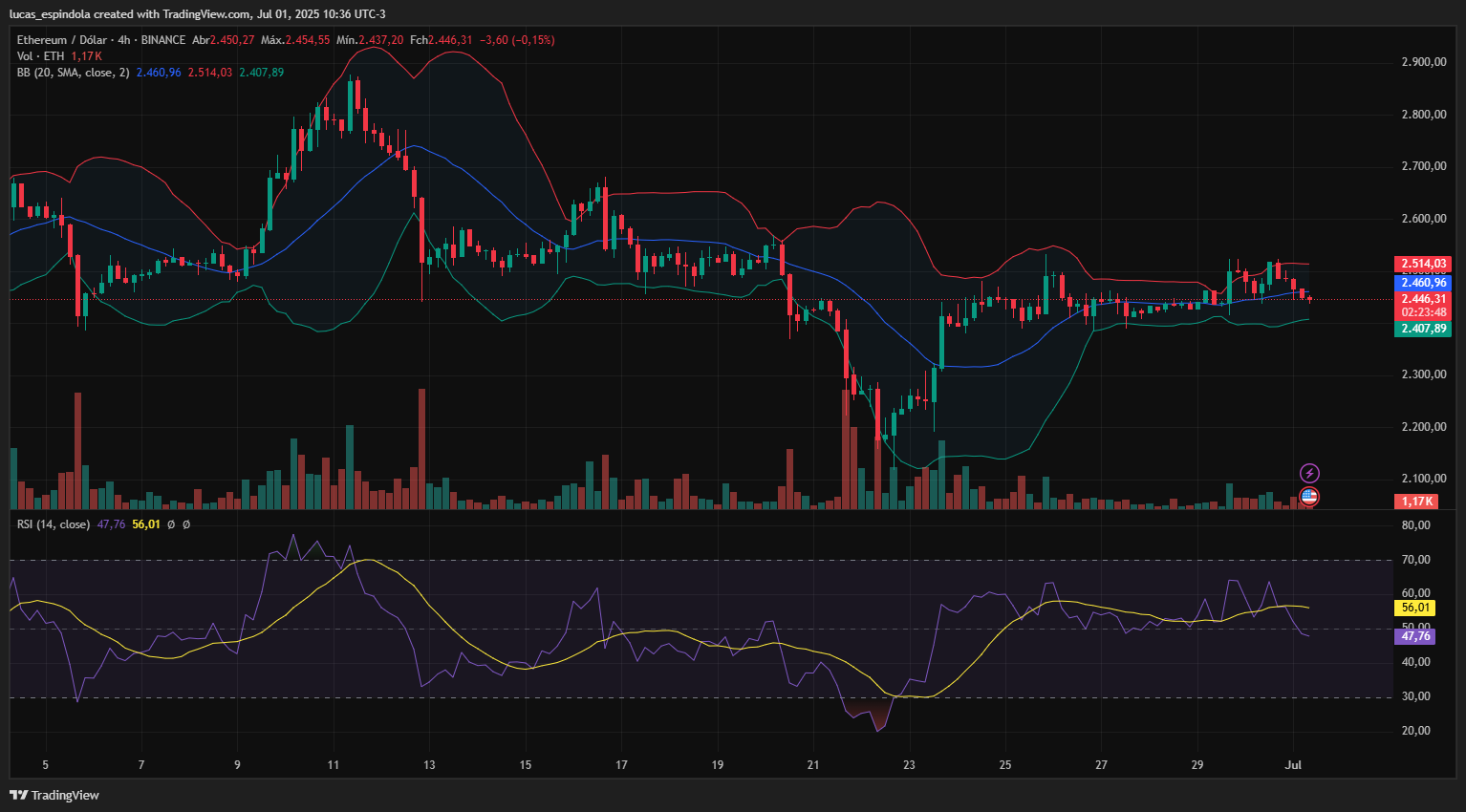Viewport: 1466px width, 812px height.
Task: Click the purple lightning bolt event icon
Action: (x=1309, y=473)
